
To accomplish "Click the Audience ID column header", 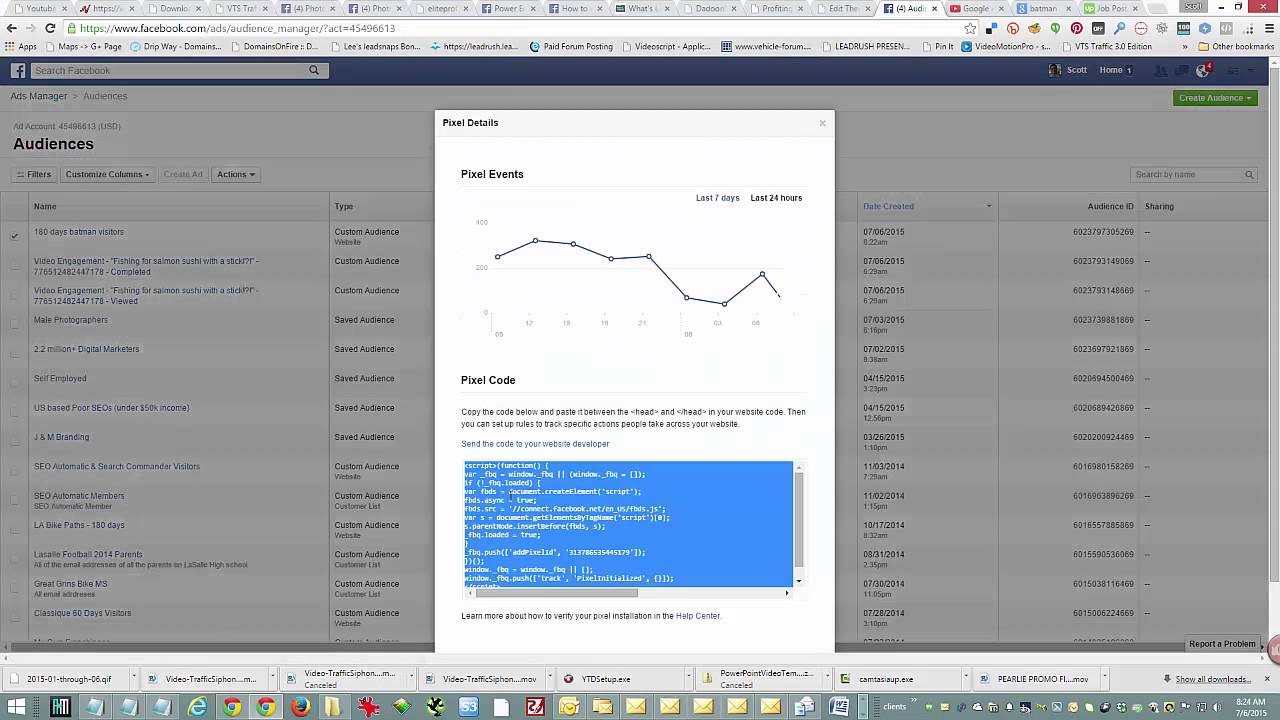I will point(1110,206).
